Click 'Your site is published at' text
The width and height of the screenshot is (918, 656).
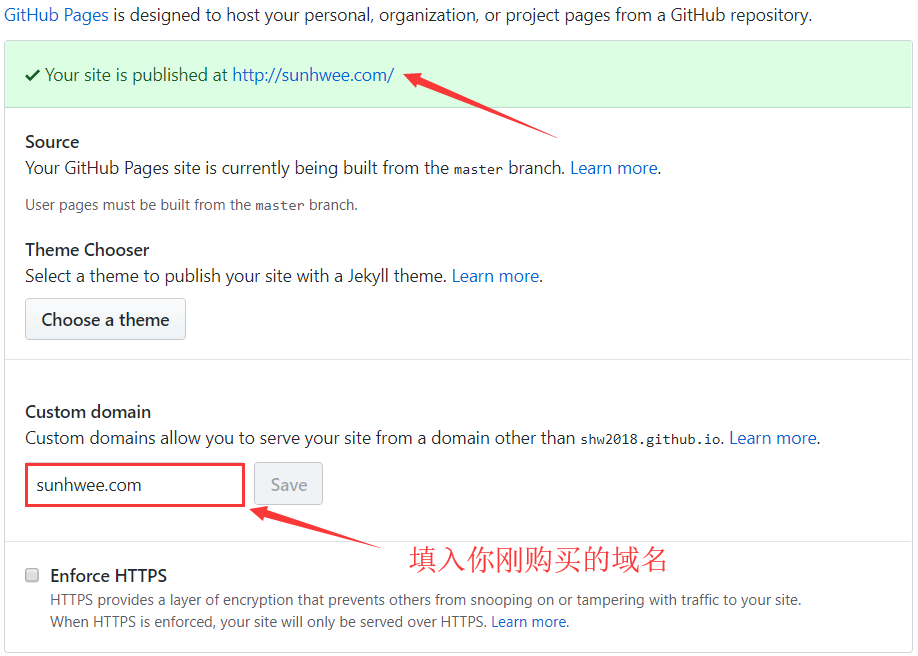point(136,75)
